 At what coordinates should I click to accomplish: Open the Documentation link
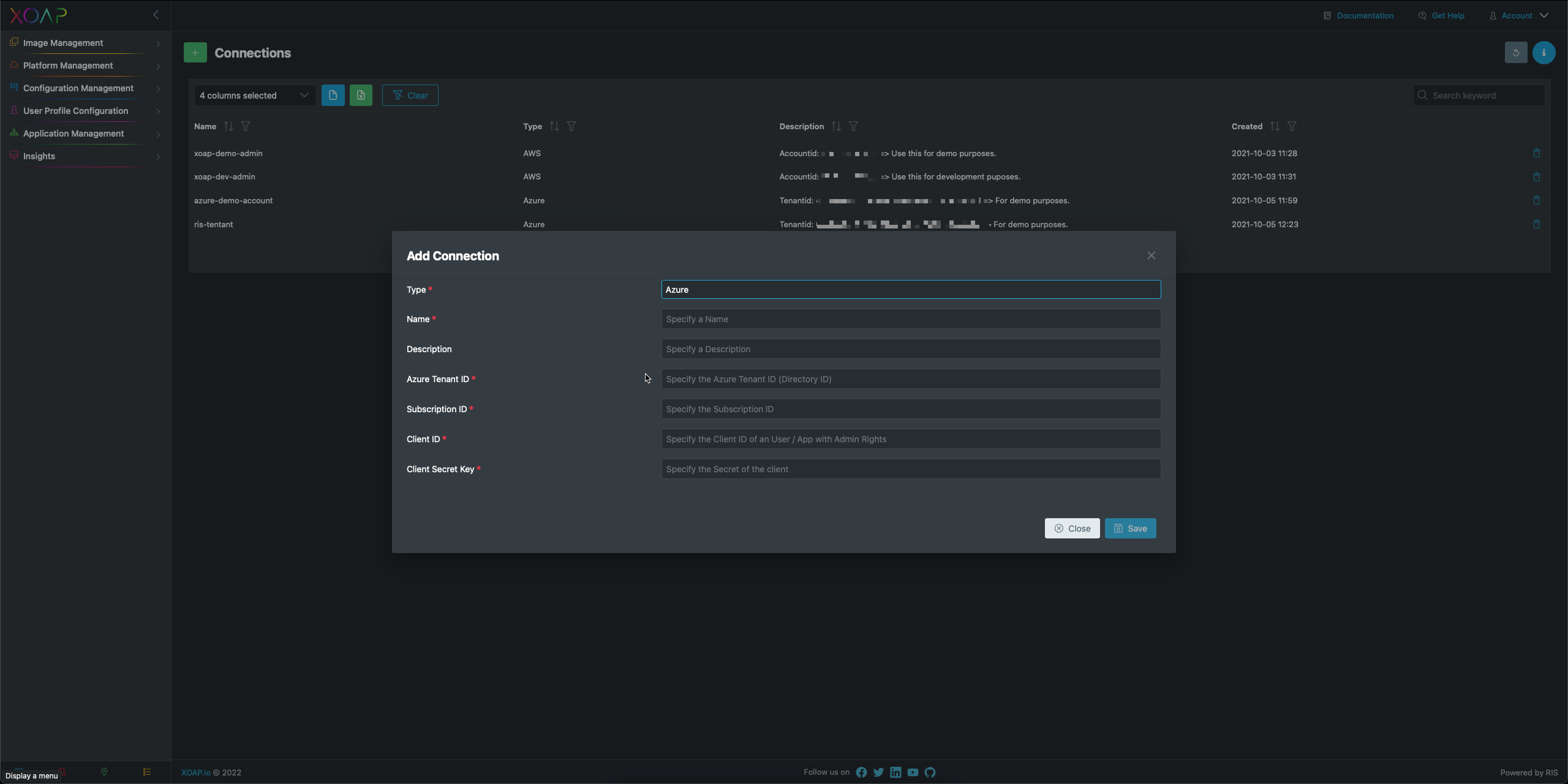pyautogui.click(x=1359, y=15)
